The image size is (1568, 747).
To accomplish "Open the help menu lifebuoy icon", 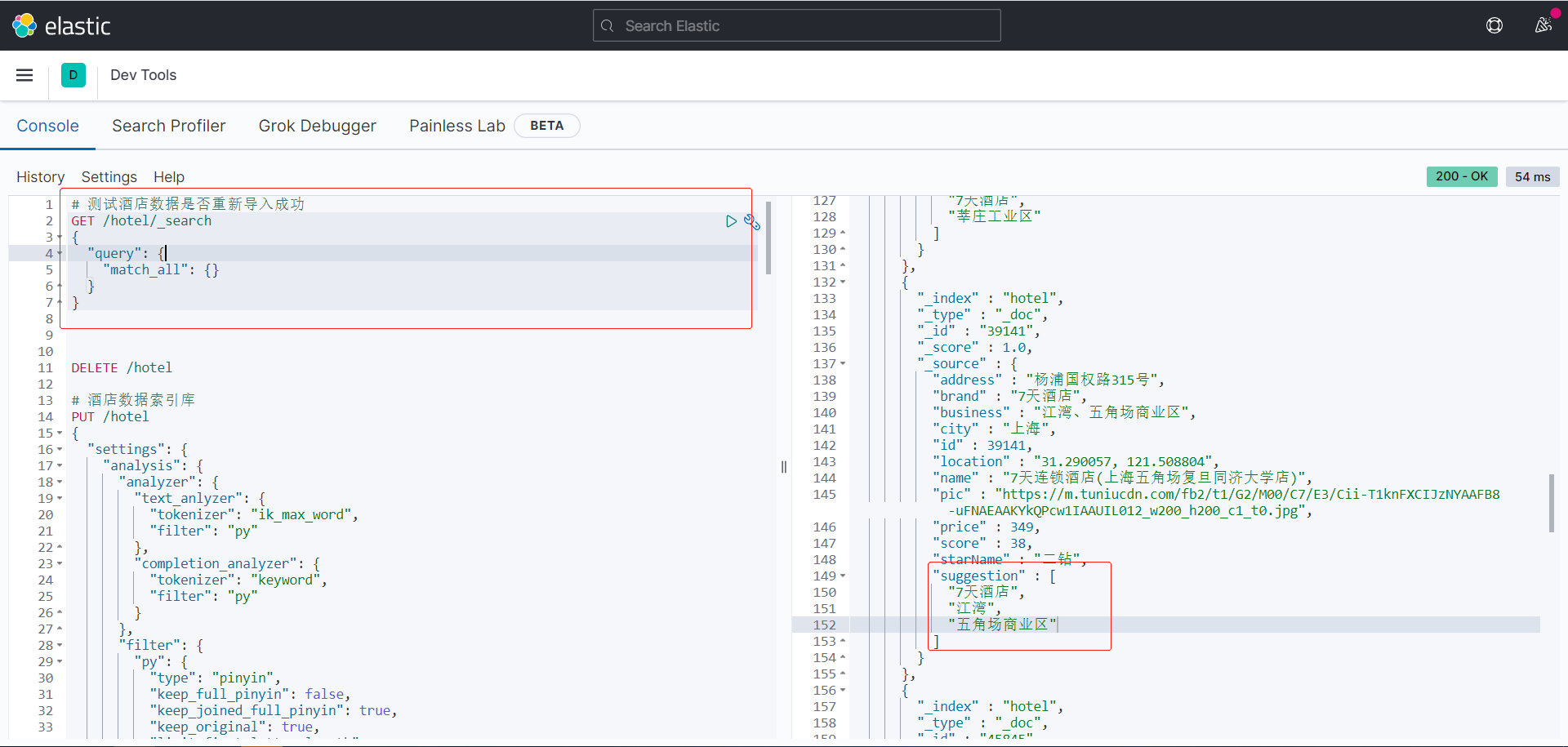I will click(x=1494, y=25).
